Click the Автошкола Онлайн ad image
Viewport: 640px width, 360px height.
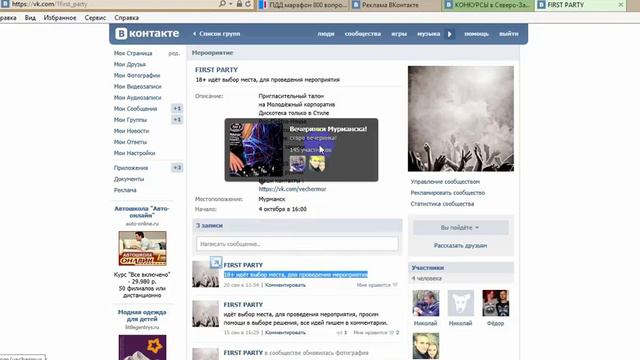pyautogui.click(x=142, y=249)
